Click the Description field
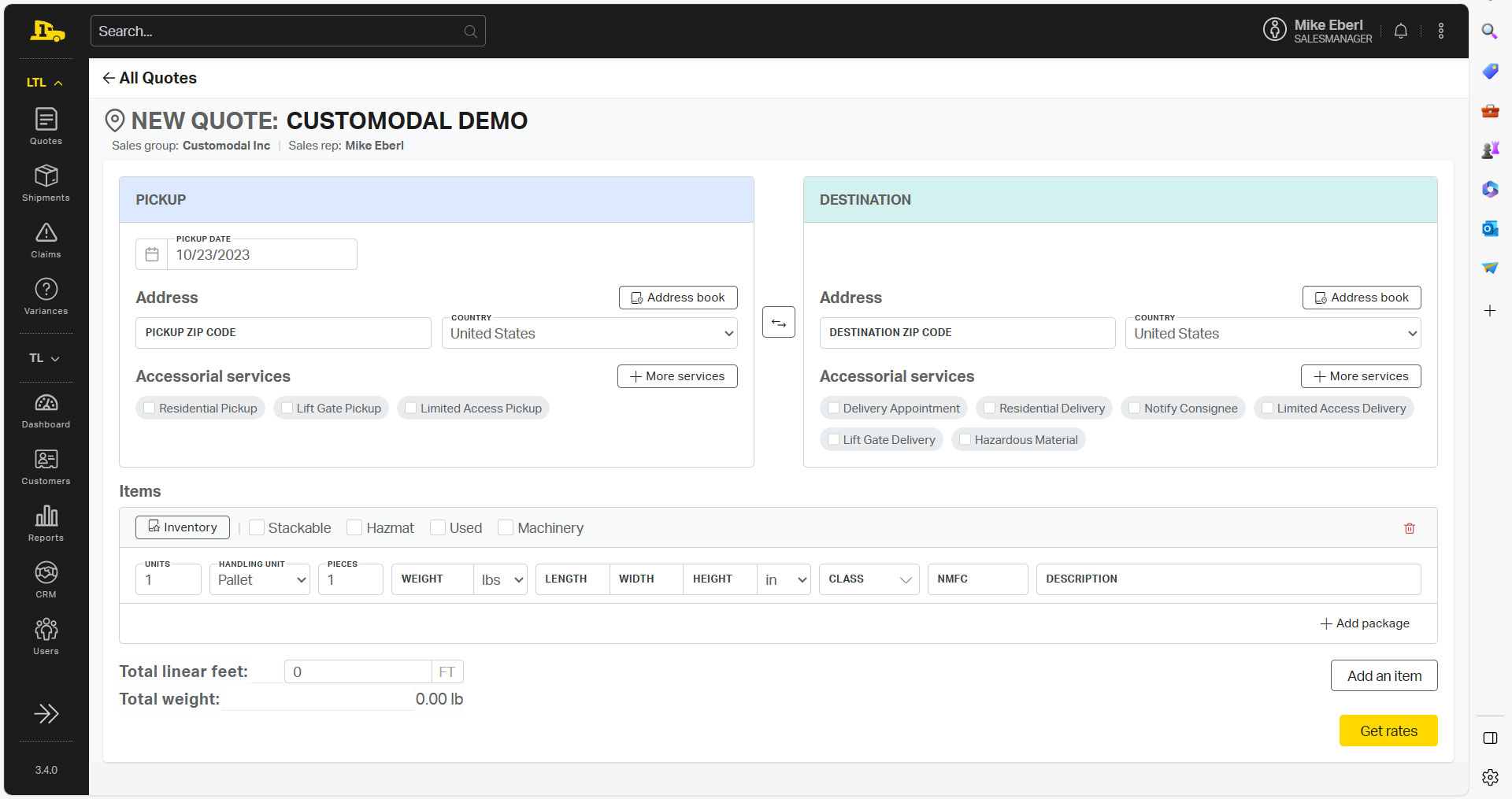Image resolution: width=1512 pixels, height=799 pixels. pos(1228,579)
